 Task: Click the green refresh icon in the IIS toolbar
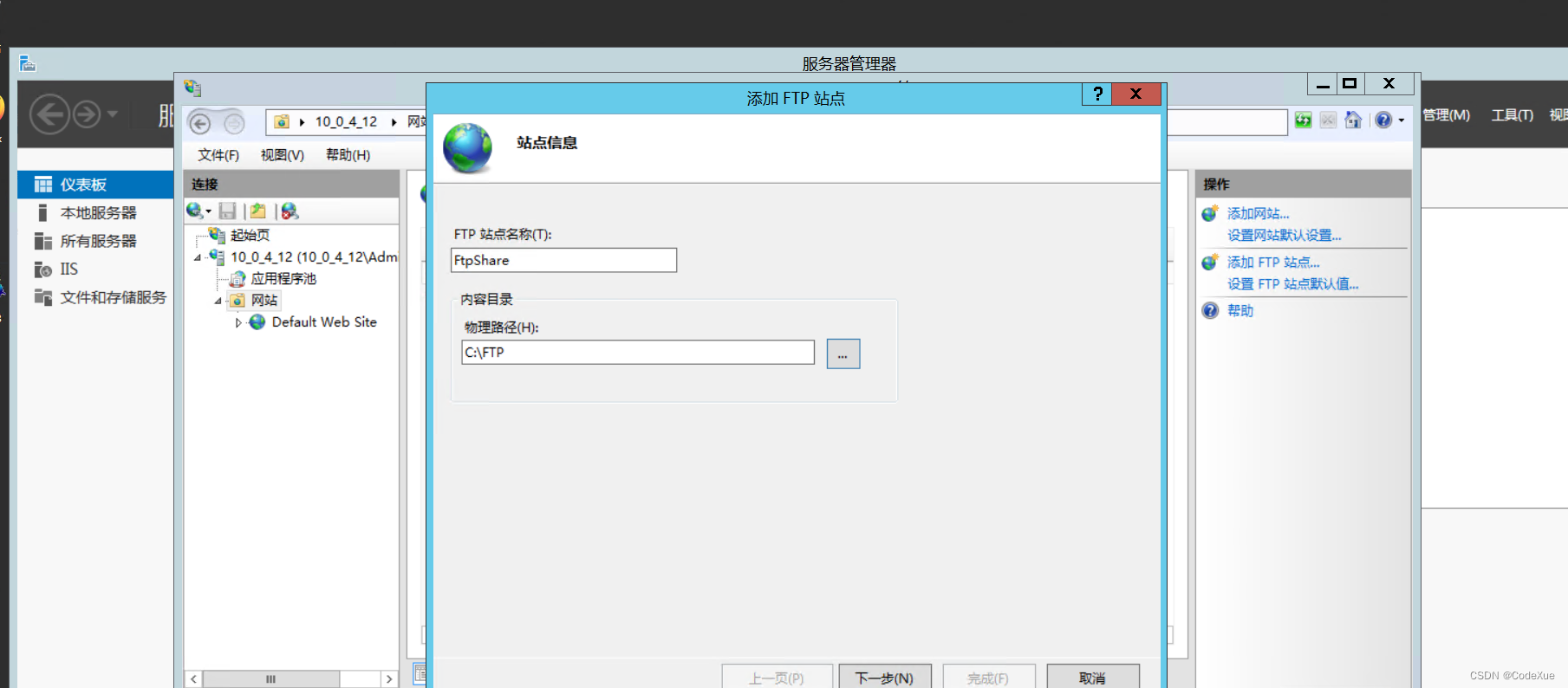(x=1303, y=120)
